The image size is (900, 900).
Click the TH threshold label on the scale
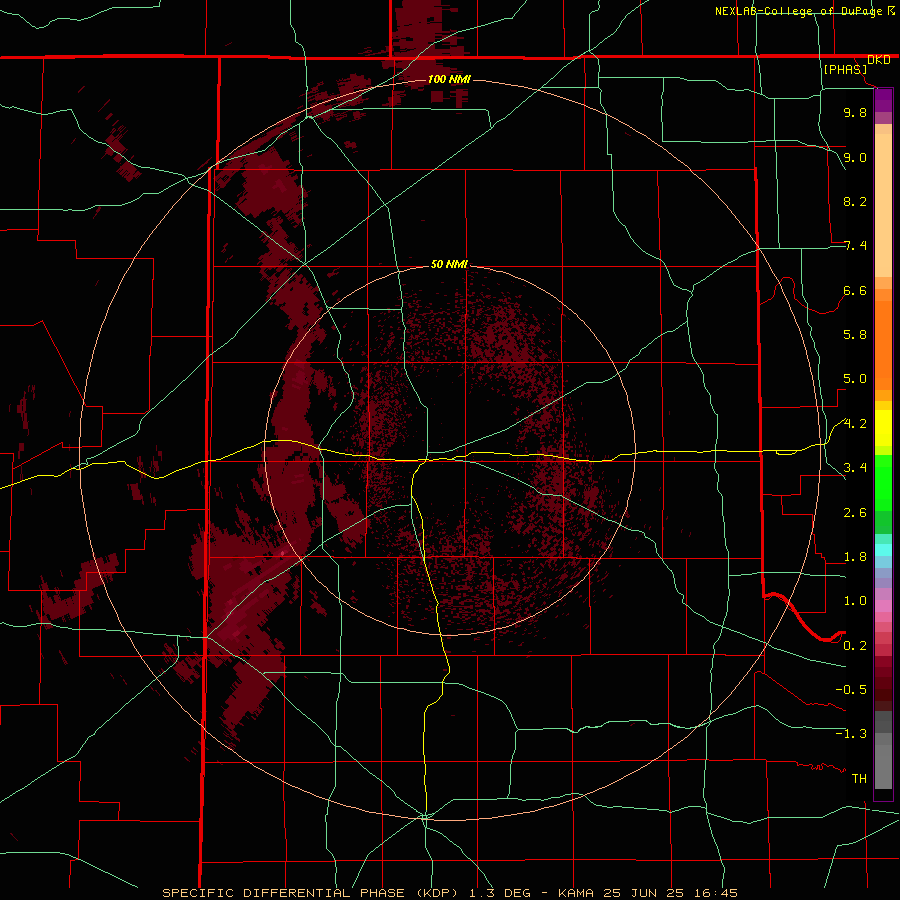pyautogui.click(x=859, y=779)
